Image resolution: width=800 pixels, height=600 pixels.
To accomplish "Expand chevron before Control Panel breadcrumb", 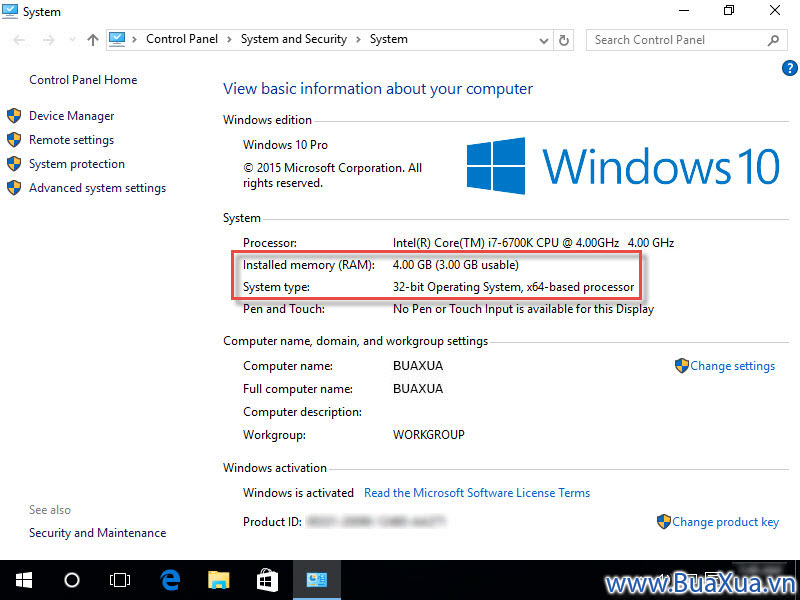I will (x=134, y=40).
